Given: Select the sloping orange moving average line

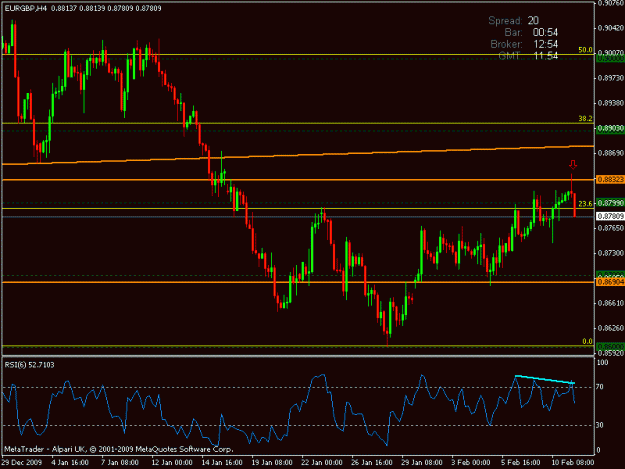Looking at the screenshot, I should [298, 156].
